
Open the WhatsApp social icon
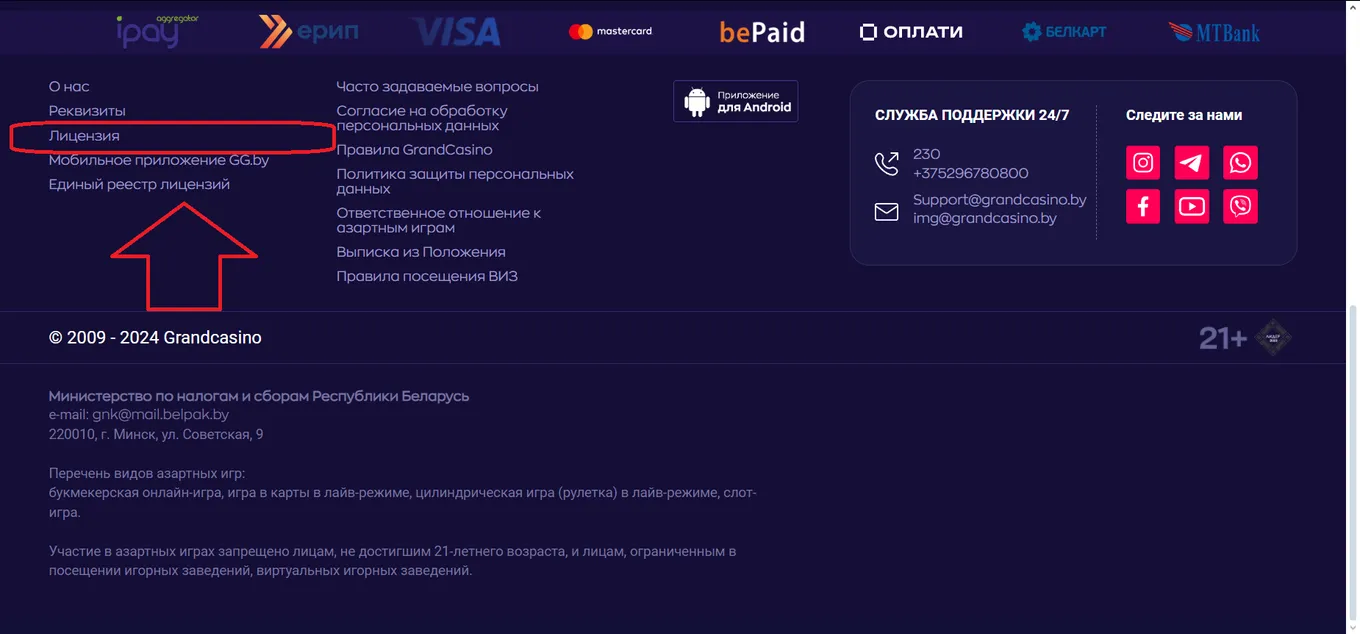tap(1241, 163)
